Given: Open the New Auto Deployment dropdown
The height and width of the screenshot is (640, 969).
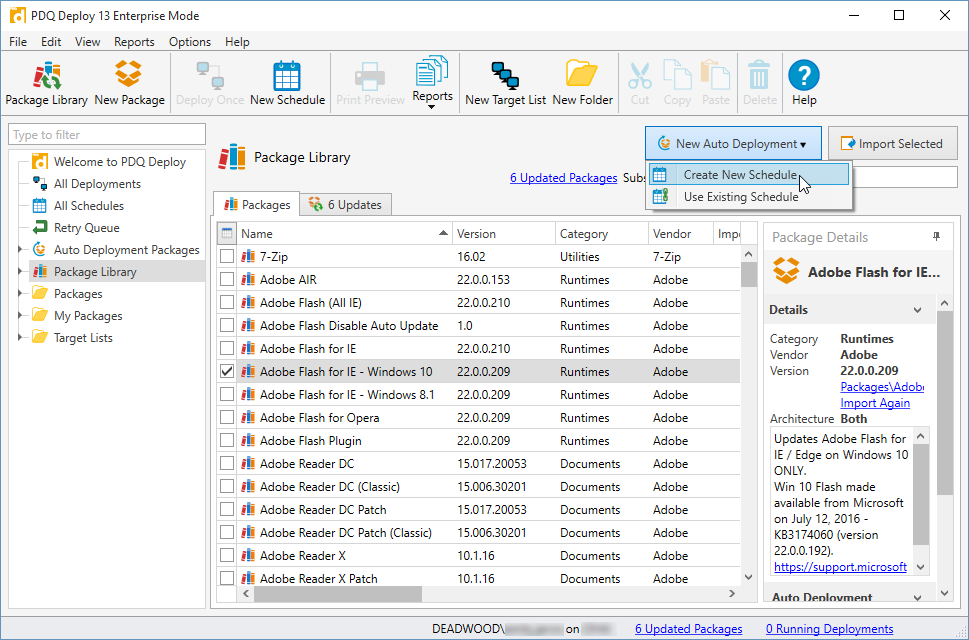Looking at the screenshot, I should pyautogui.click(x=733, y=144).
